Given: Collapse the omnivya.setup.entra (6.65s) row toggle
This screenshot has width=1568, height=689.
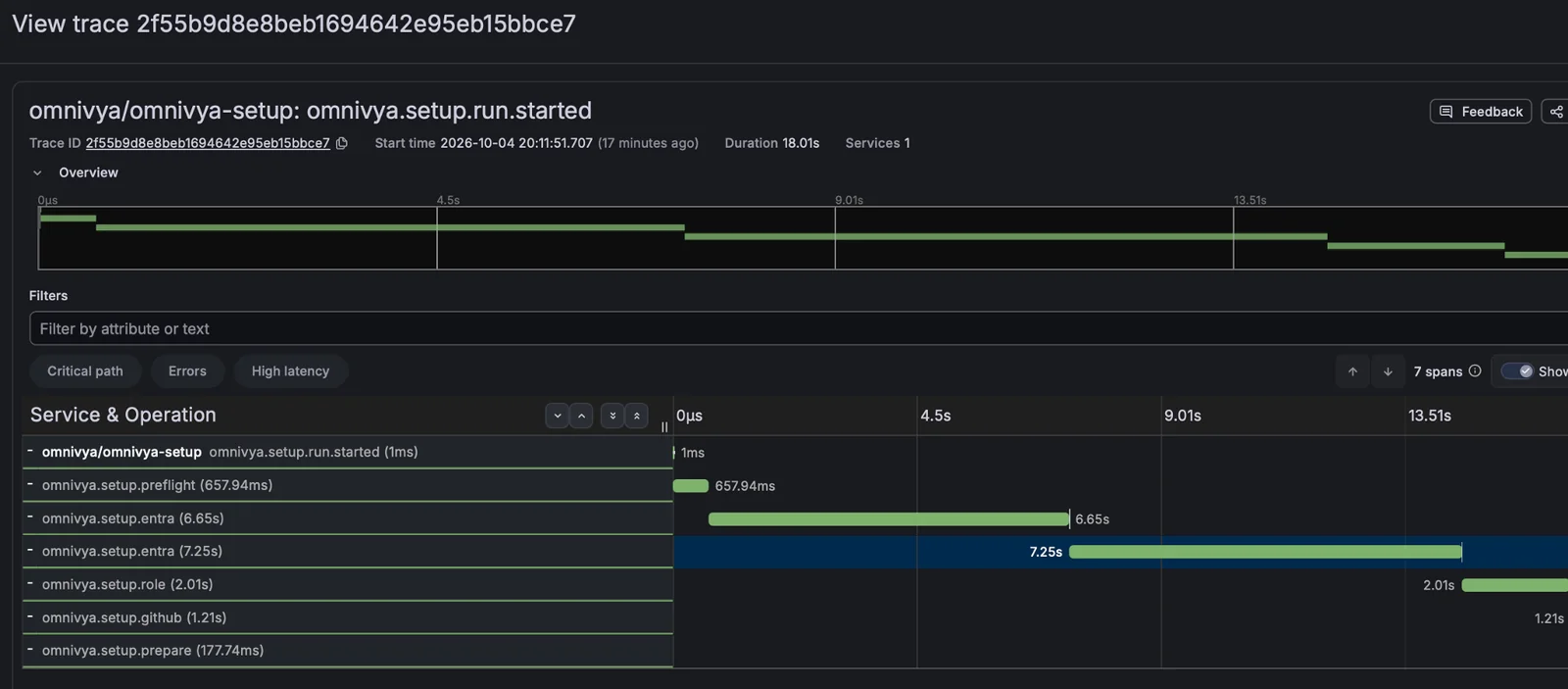Looking at the screenshot, I should pyautogui.click(x=30, y=517).
